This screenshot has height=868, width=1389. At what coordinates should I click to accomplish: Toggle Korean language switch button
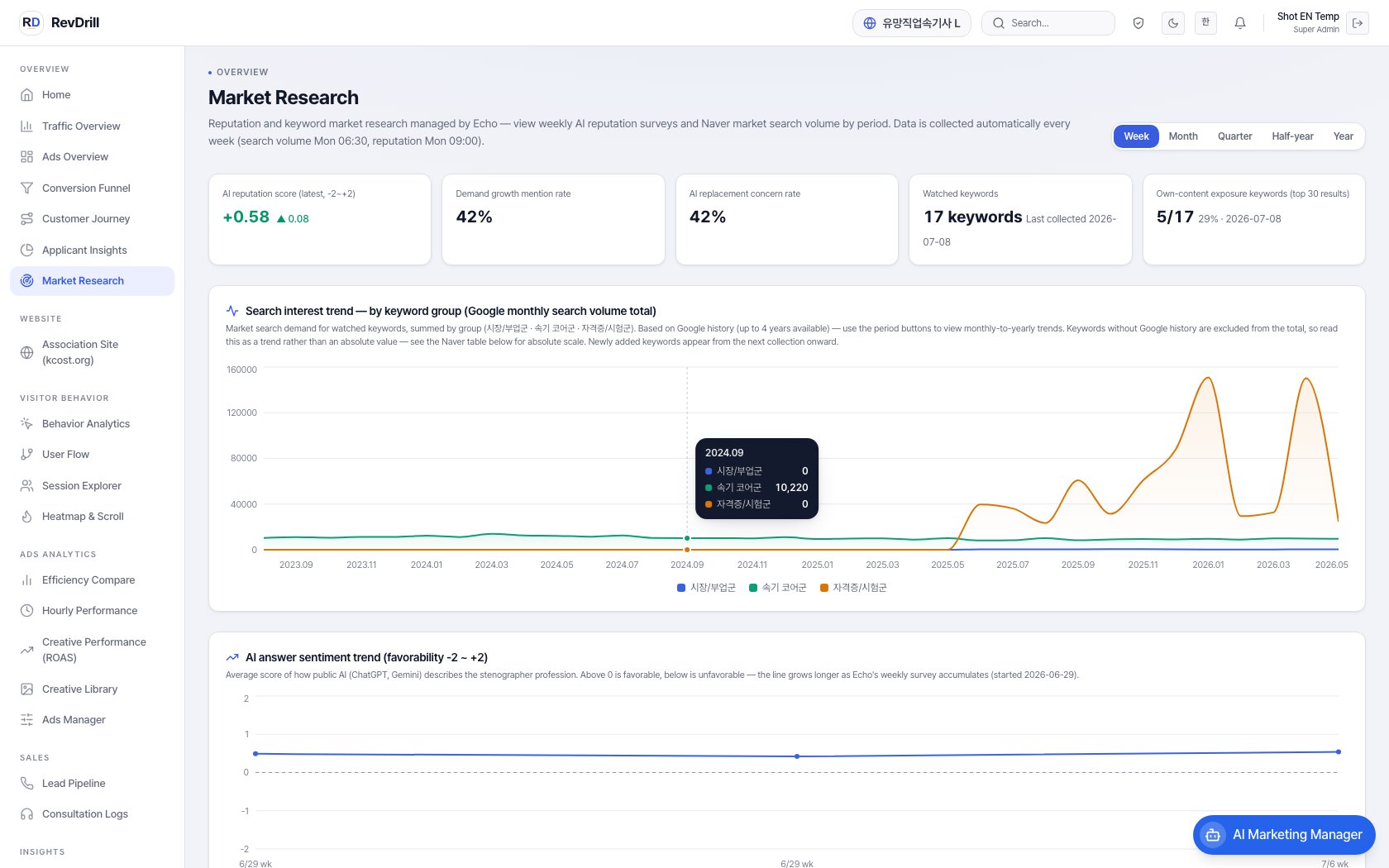click(1205, 23)
